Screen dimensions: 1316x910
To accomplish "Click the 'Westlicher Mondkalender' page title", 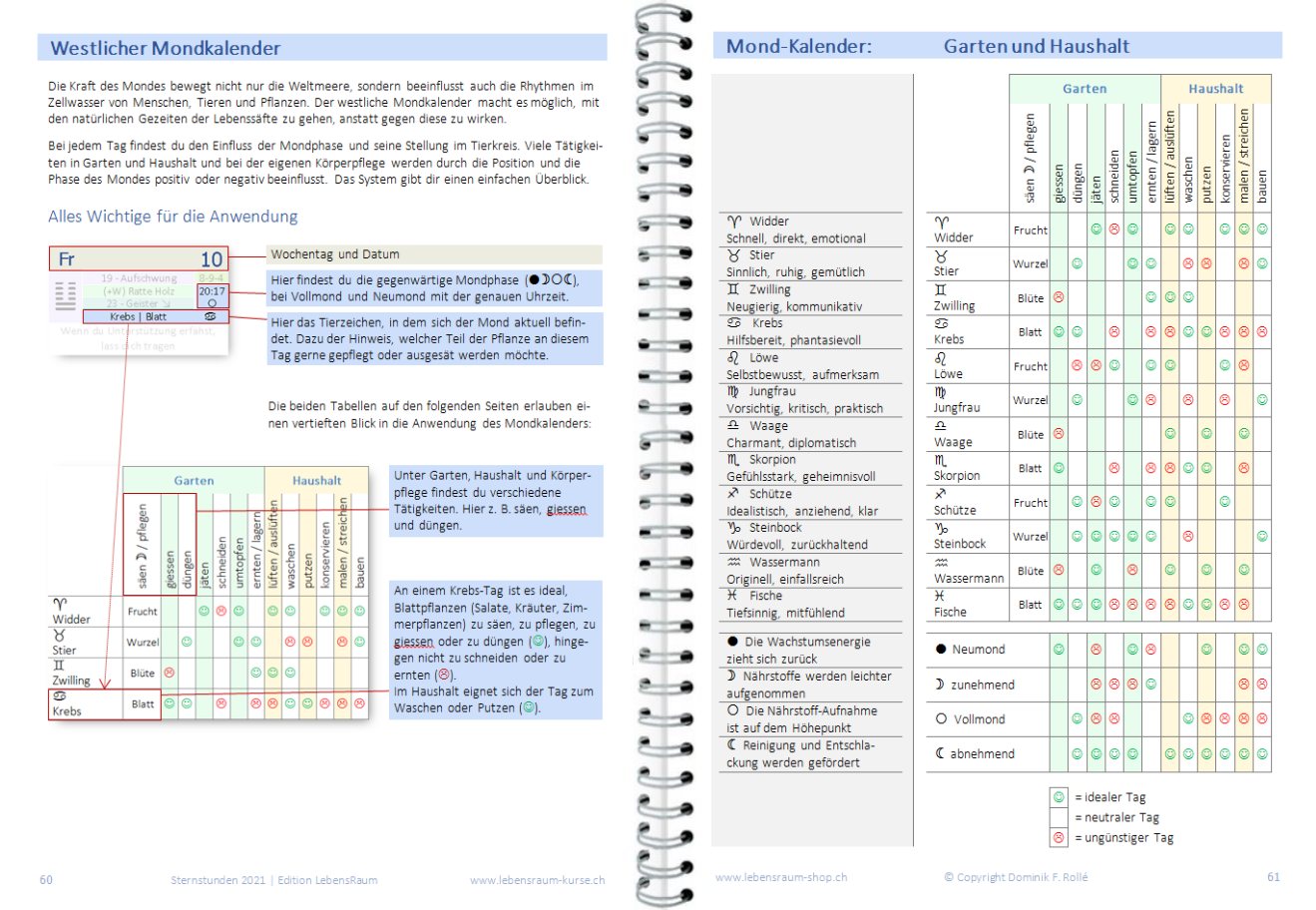I will click(x=166, y=48).
